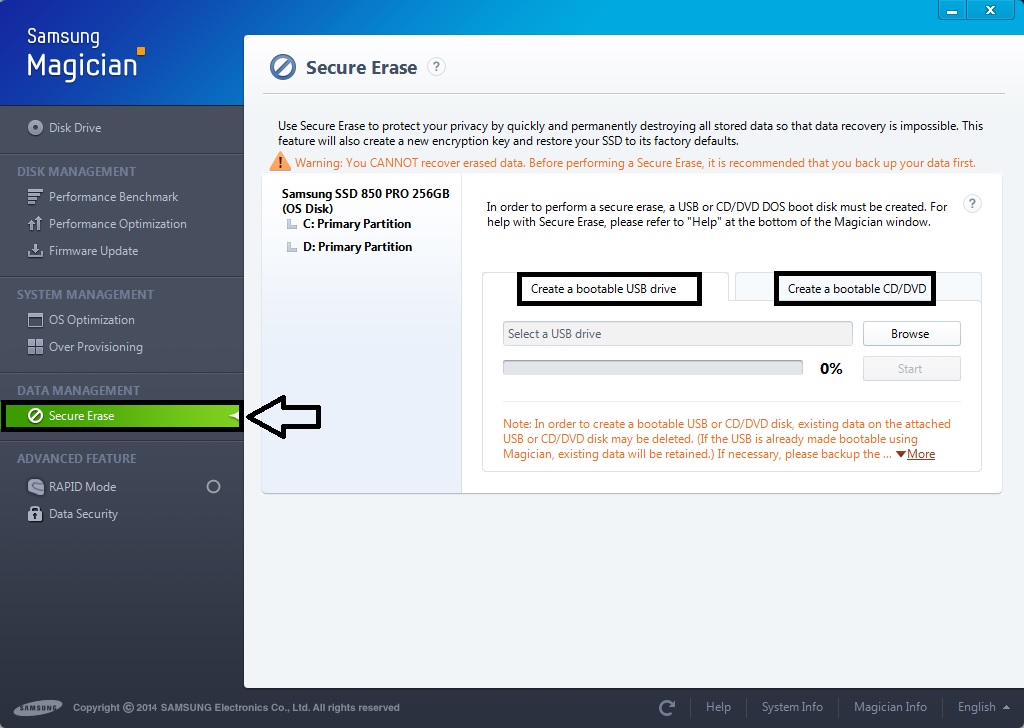Select the Performance Benchmark tool
Image resolution: width=1024 pixels, height=728 pixels.
113,196
